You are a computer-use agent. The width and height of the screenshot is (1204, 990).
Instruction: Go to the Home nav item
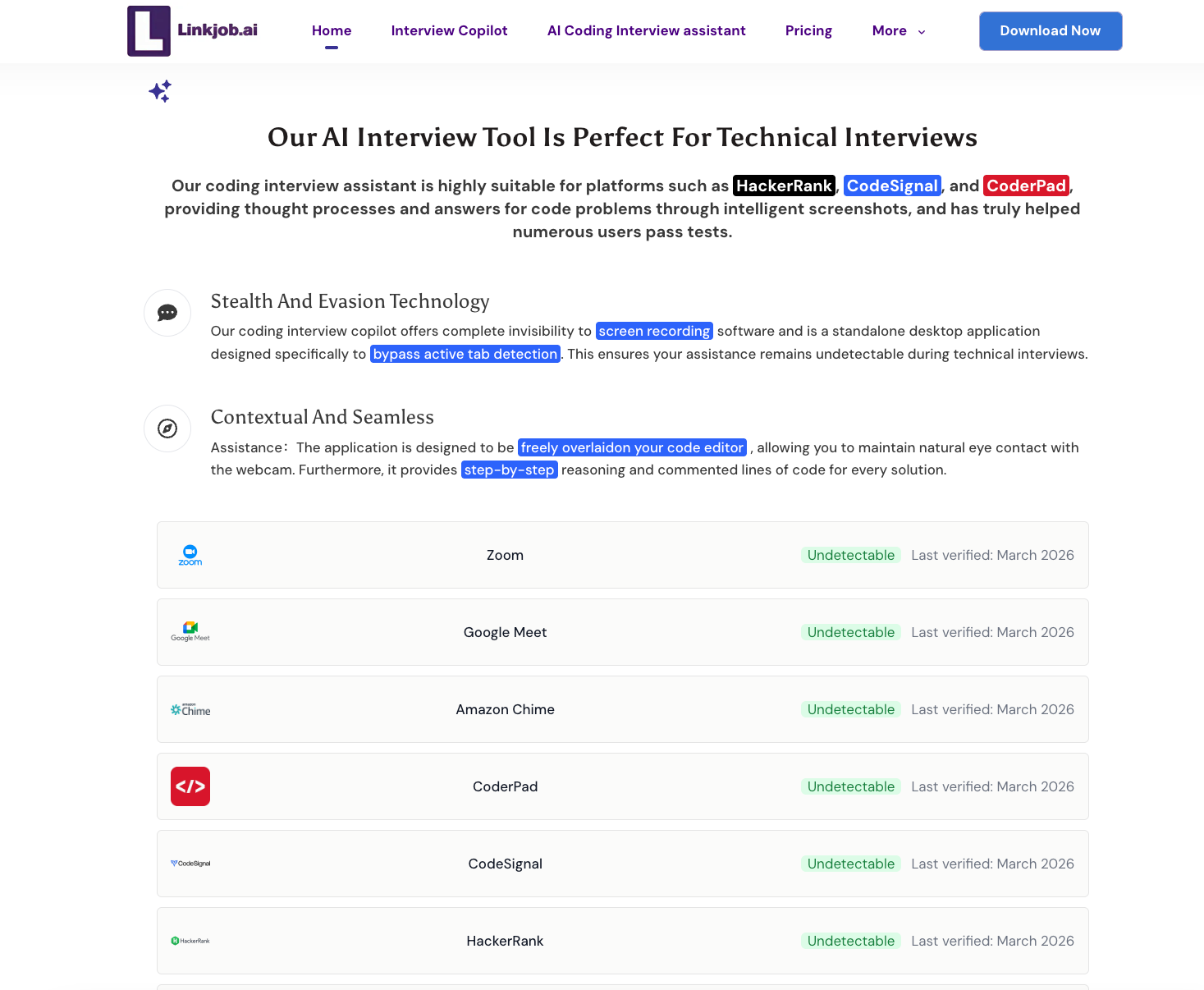(x=332, y=31)
